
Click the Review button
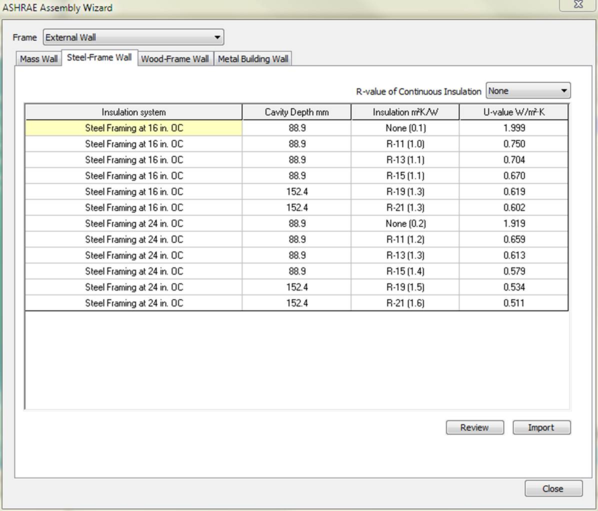coord(474,427)
